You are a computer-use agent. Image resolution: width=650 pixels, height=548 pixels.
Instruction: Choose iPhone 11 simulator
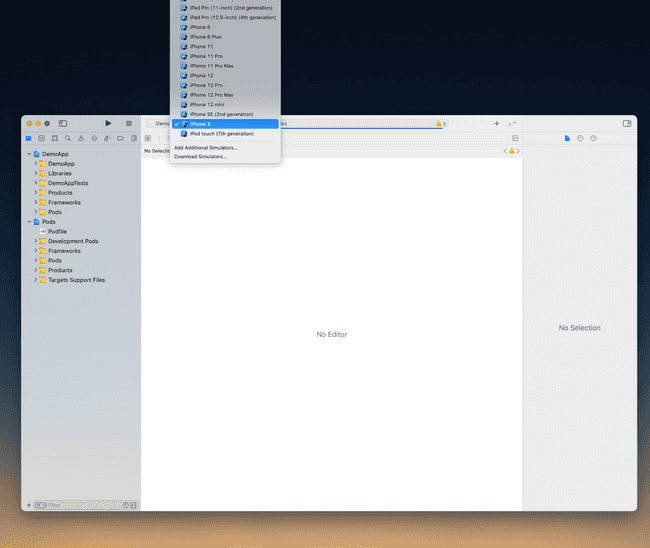tap(225, 46)
